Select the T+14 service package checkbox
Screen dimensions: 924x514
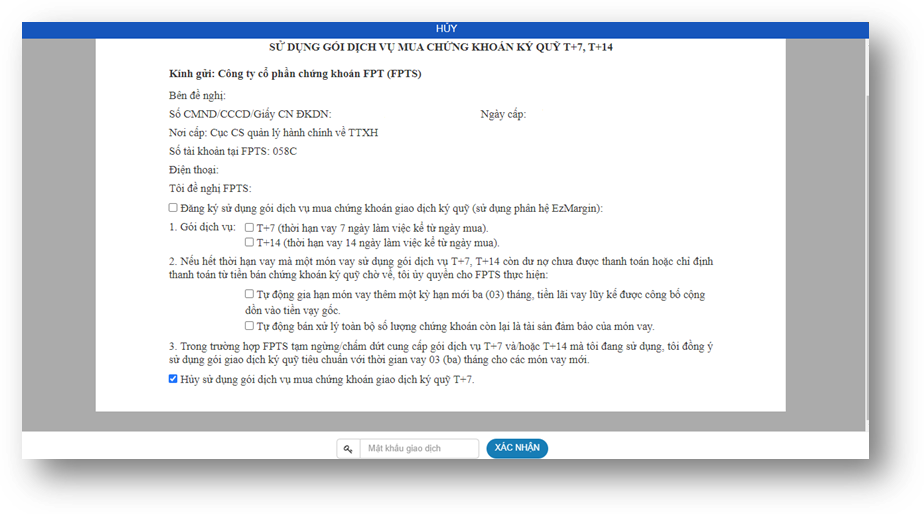(249, 242)
